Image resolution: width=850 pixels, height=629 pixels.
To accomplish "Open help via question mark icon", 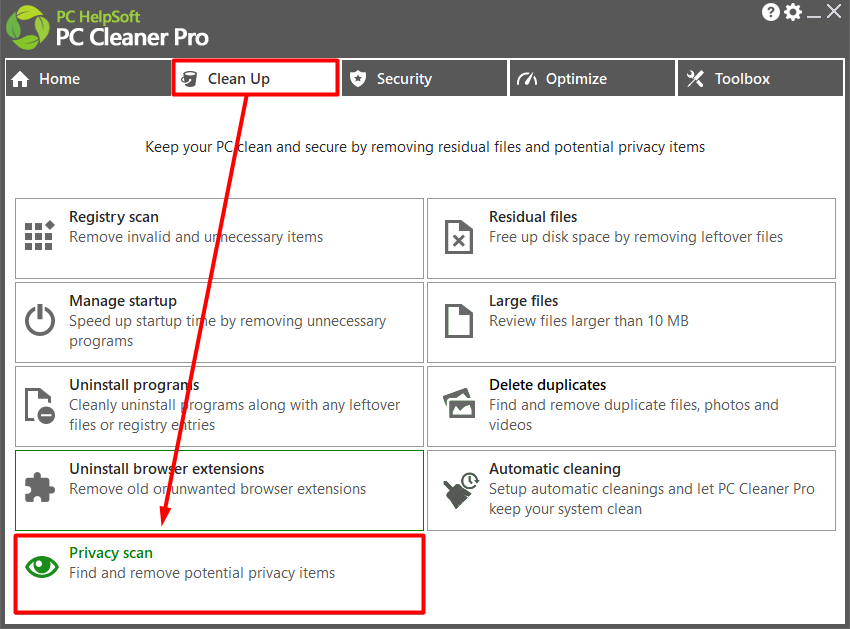I will 770,12.
